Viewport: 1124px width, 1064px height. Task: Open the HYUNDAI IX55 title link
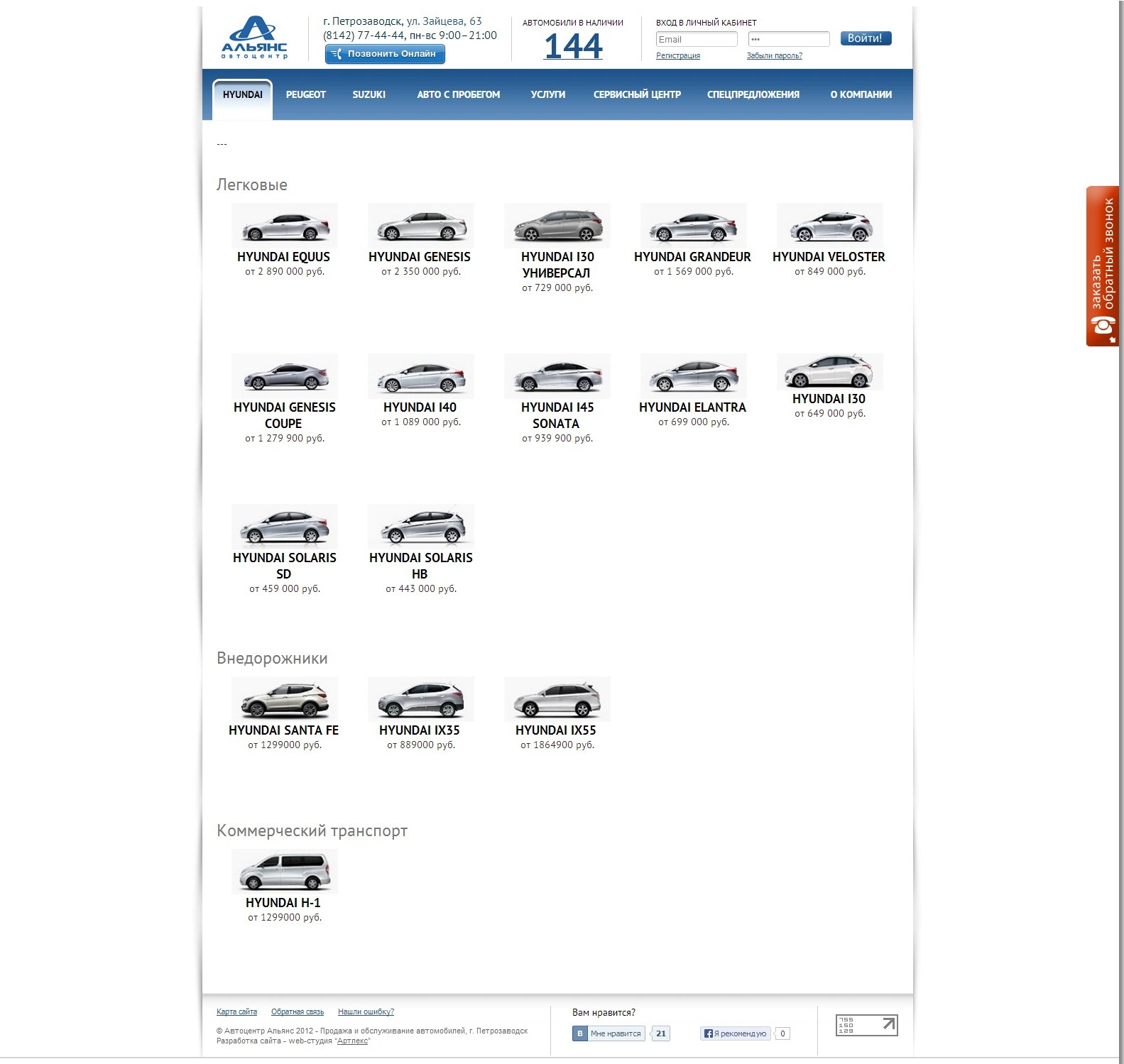[x=556, y=730]
